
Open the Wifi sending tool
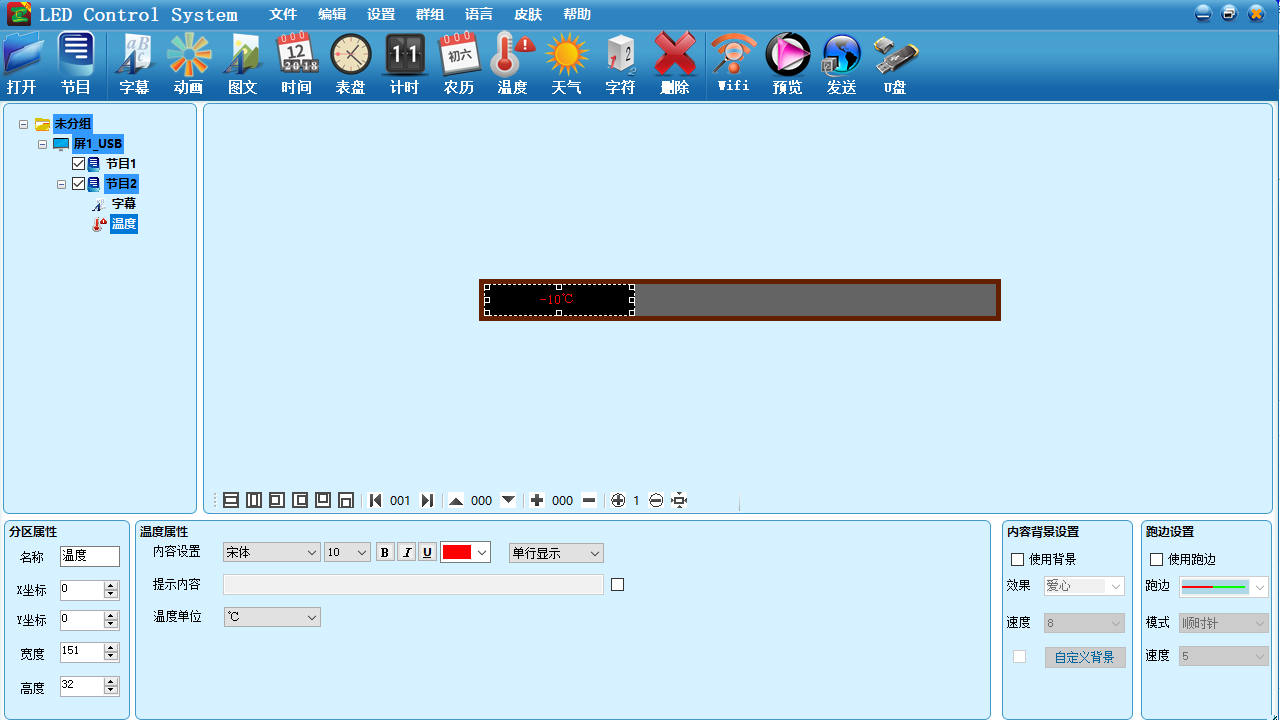(733, 62)
